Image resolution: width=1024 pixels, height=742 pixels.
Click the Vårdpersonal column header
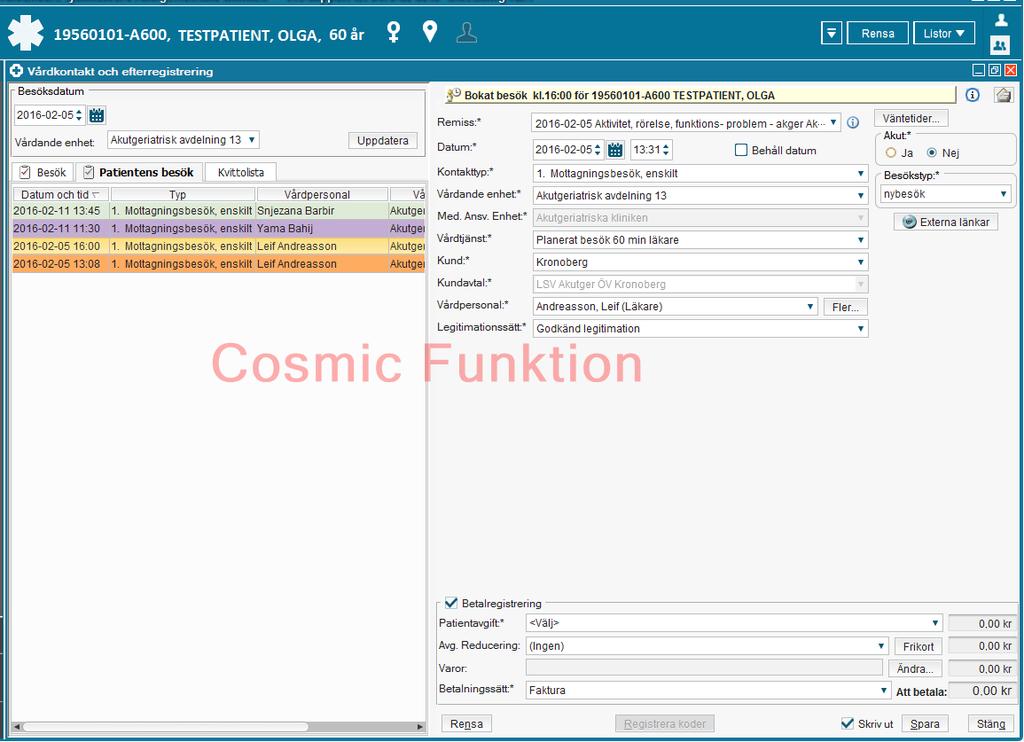323,194
